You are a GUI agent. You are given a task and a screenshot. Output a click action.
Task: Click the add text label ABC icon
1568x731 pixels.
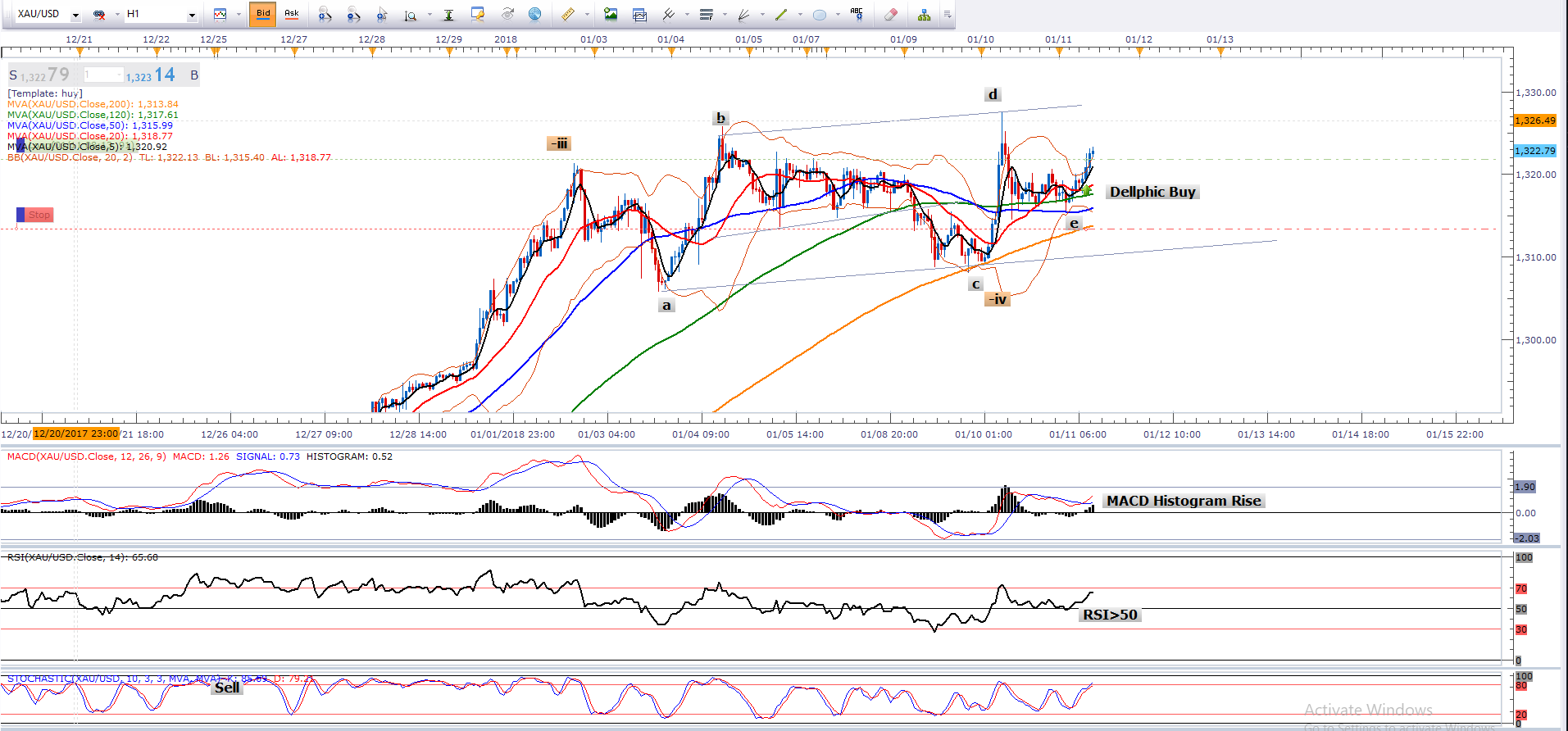pos(857,14)
